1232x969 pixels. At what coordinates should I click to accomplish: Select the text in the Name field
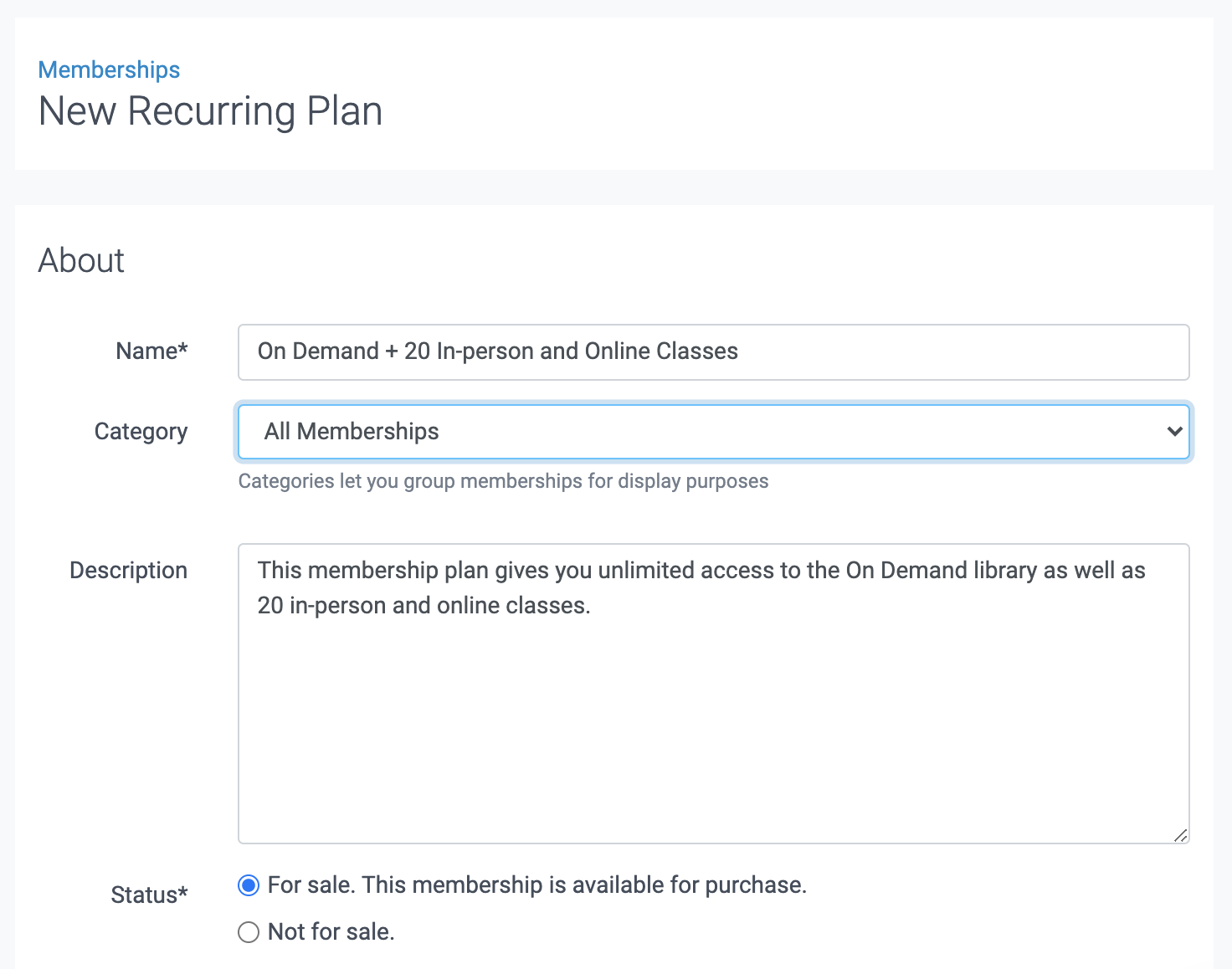[497, 351]
